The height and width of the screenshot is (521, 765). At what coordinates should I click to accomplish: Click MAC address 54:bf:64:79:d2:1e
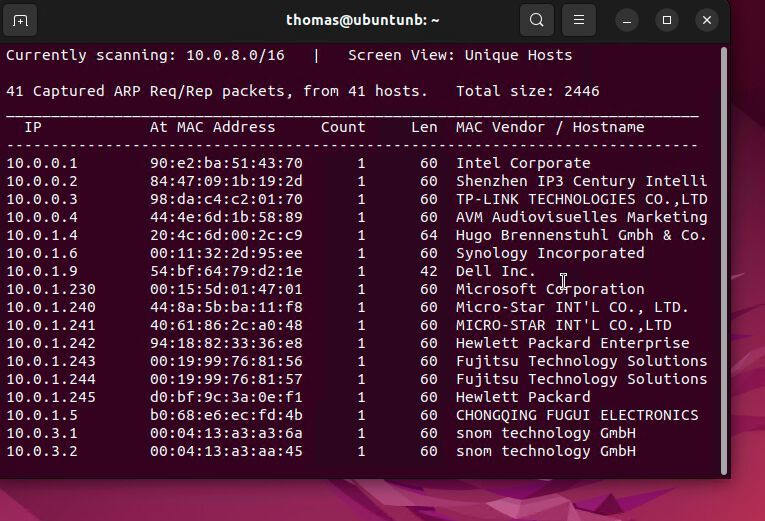[x=226, y=271]
